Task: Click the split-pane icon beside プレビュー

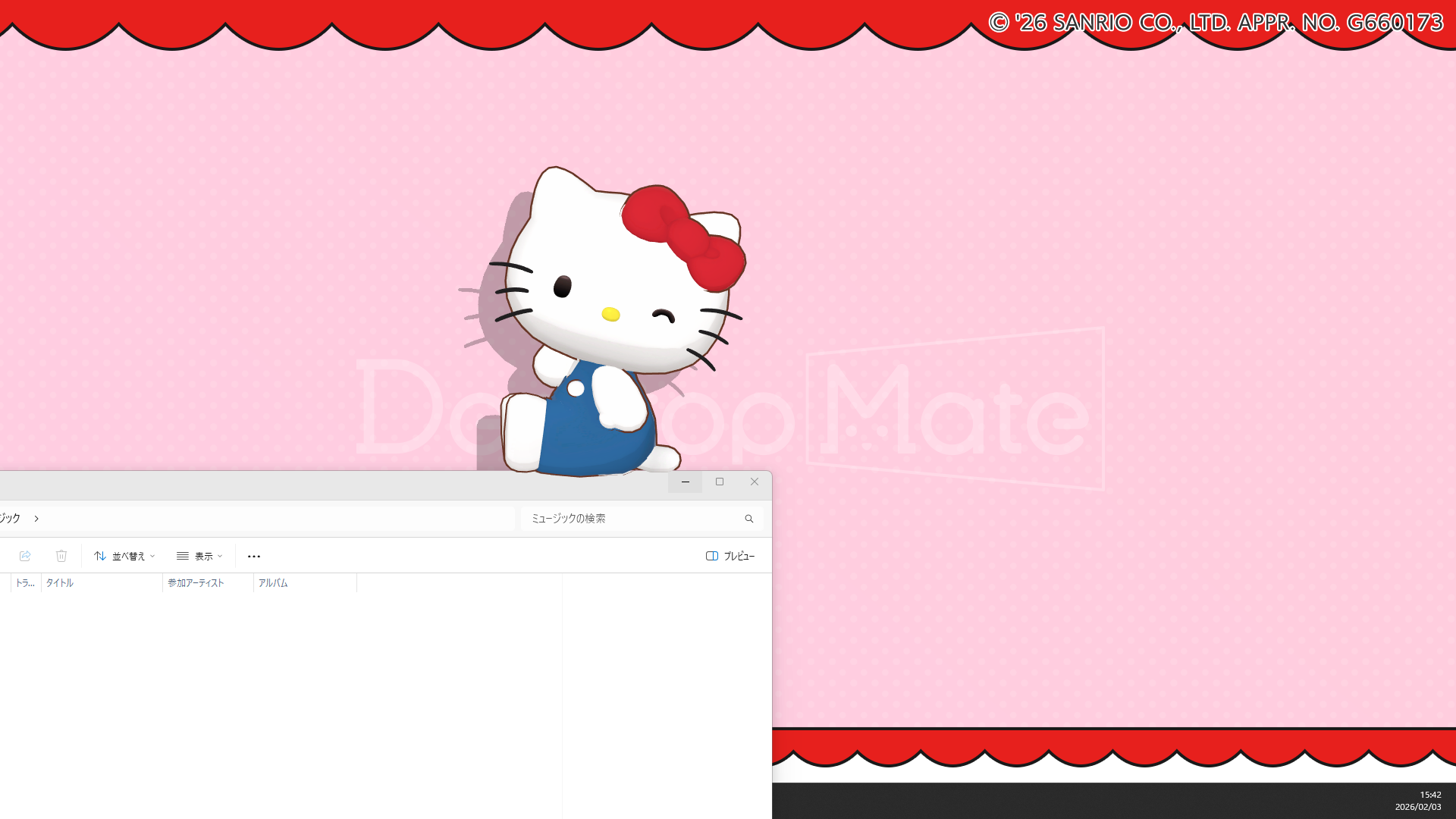Action: [713, 556]
